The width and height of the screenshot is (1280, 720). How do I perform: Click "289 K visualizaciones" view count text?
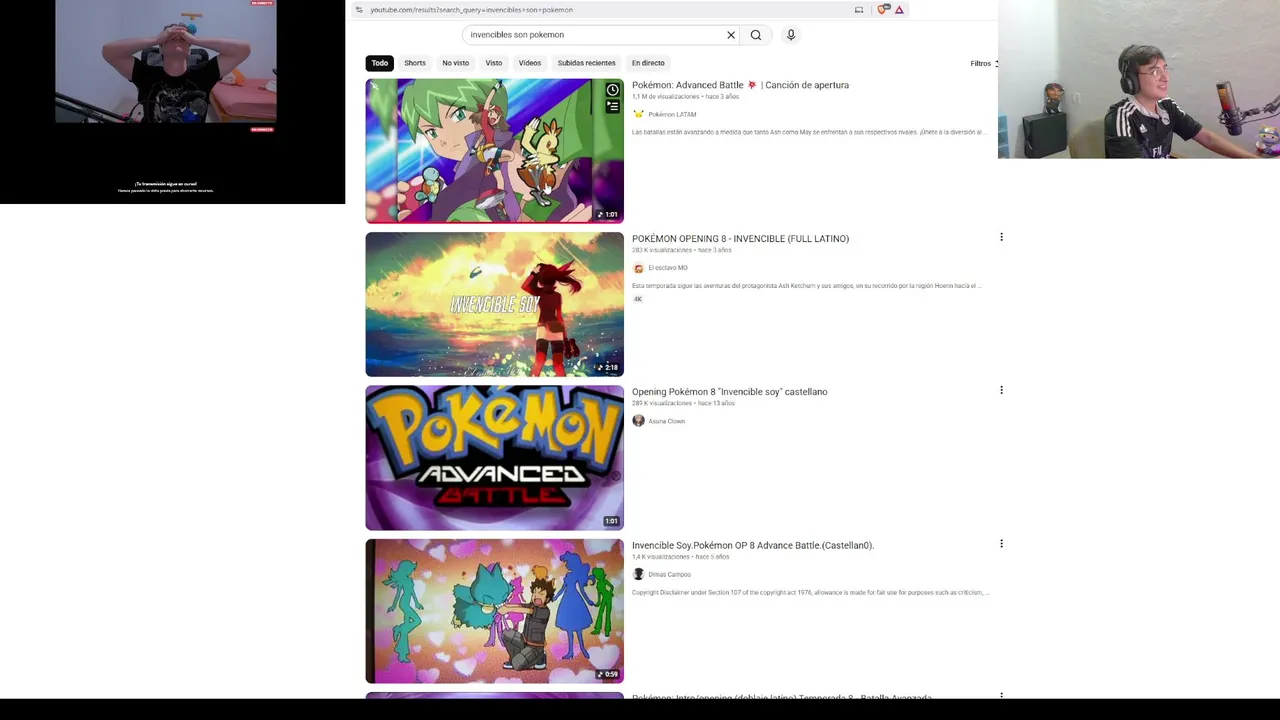pos(662,404)
